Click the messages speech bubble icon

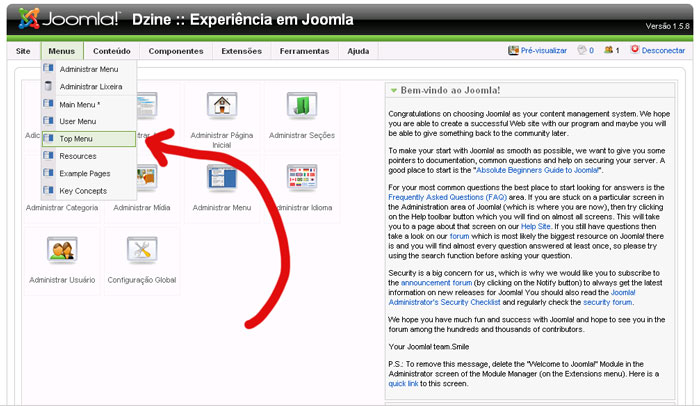click(582, 50)
